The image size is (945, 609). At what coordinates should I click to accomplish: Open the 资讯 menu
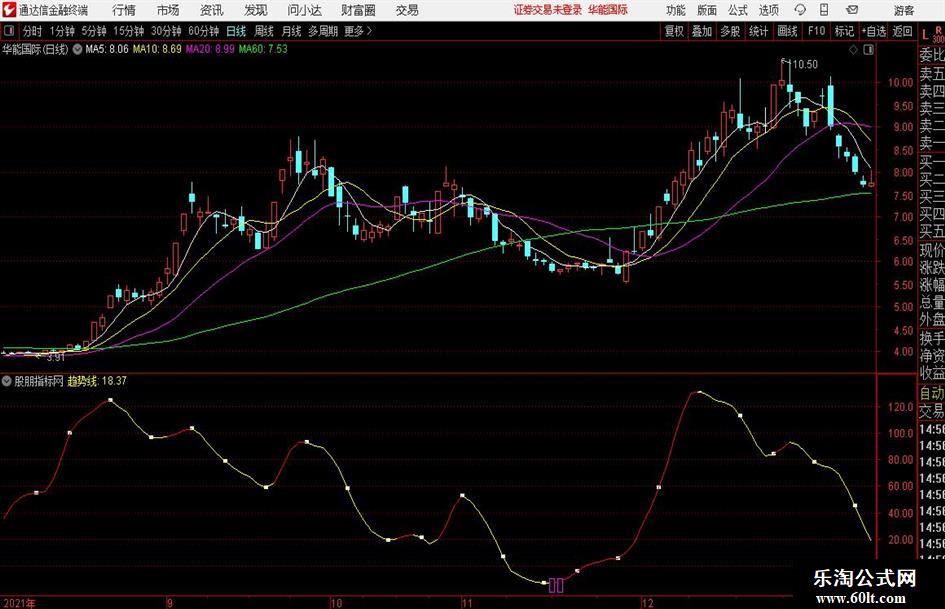(x=212, y=10)
